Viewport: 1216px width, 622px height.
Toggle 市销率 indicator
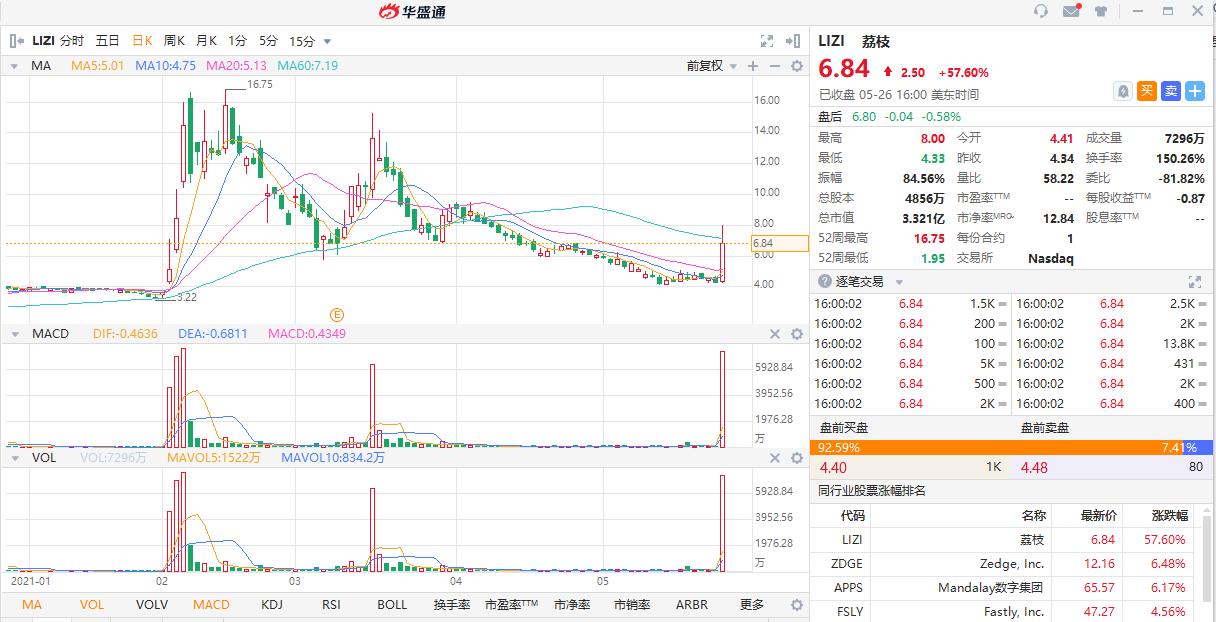pyautogui.click(x=632, y=605)
